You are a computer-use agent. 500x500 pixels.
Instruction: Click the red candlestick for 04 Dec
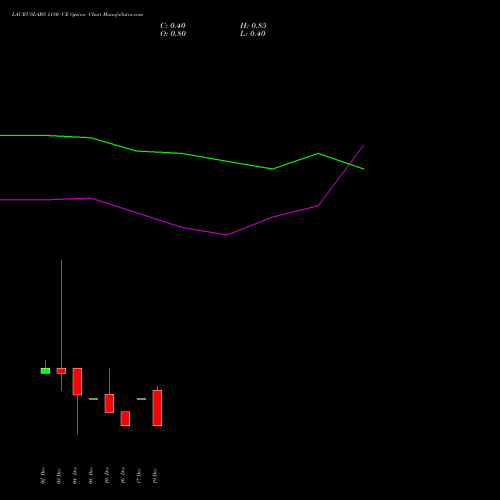pos(77,382)
